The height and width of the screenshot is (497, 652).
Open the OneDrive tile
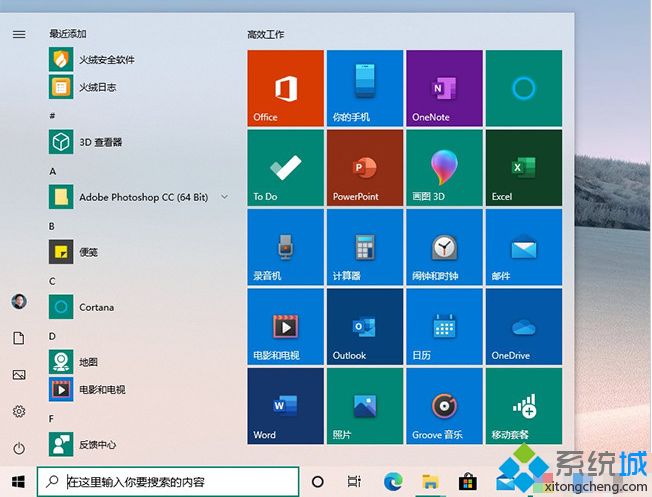pos(524,326)
